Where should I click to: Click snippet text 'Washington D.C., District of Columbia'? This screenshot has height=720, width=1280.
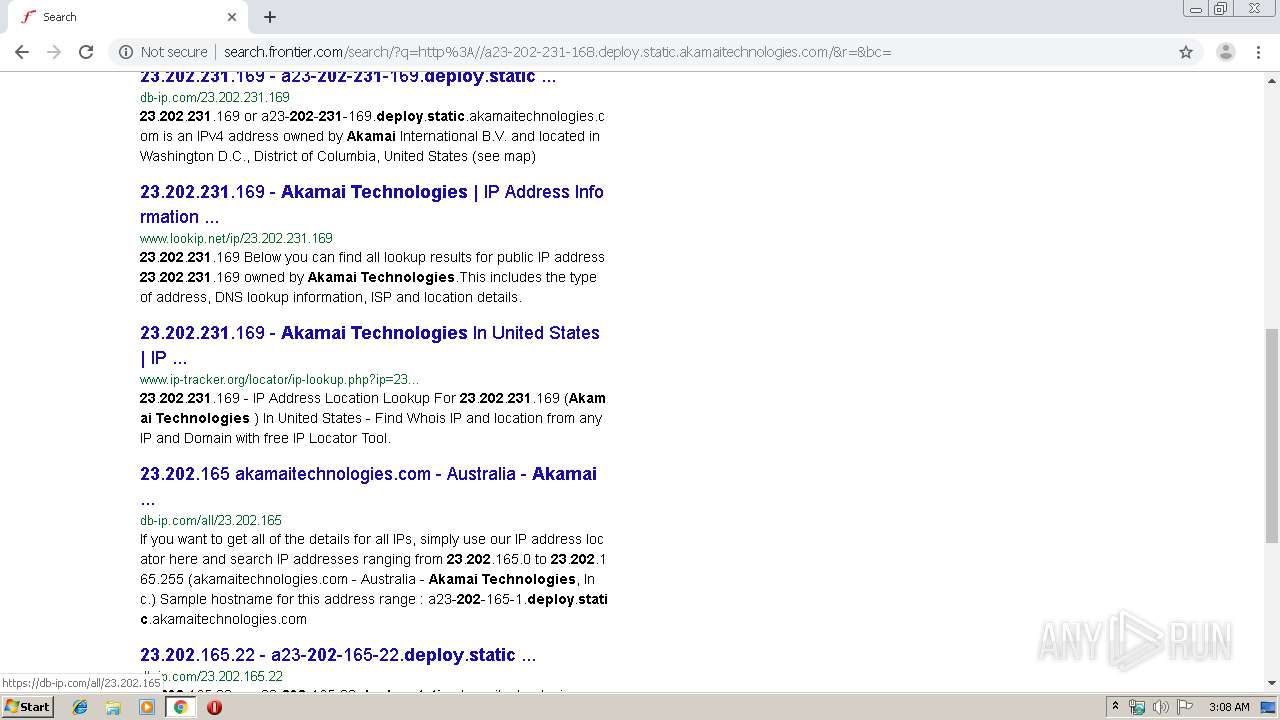260,156
